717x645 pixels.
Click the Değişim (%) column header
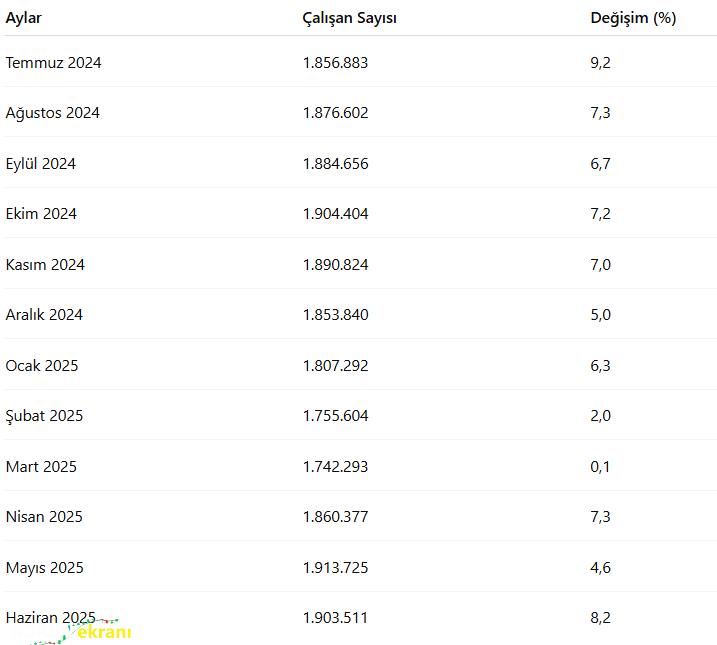point(633,18)
